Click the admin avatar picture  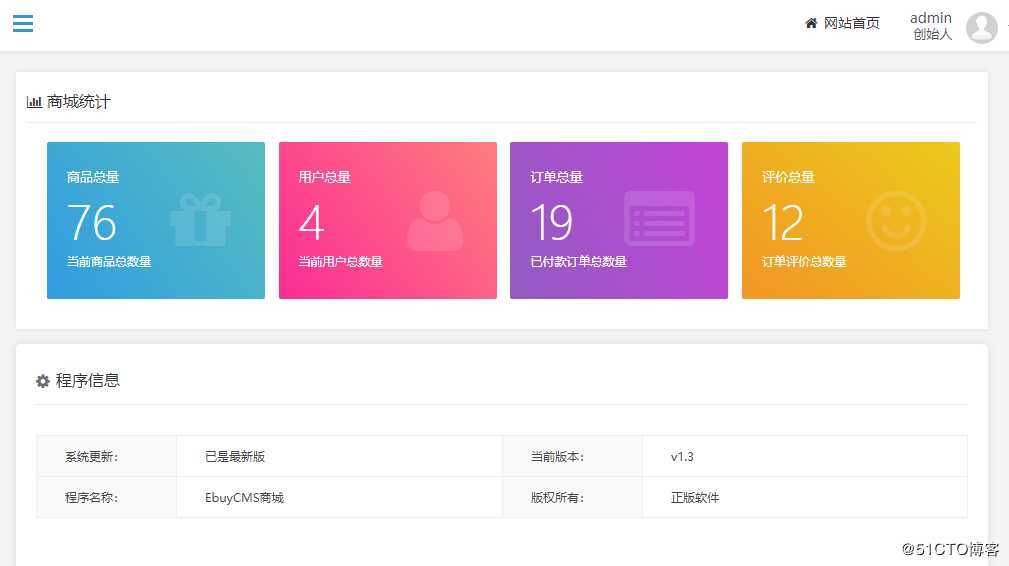tap(981, 27)
